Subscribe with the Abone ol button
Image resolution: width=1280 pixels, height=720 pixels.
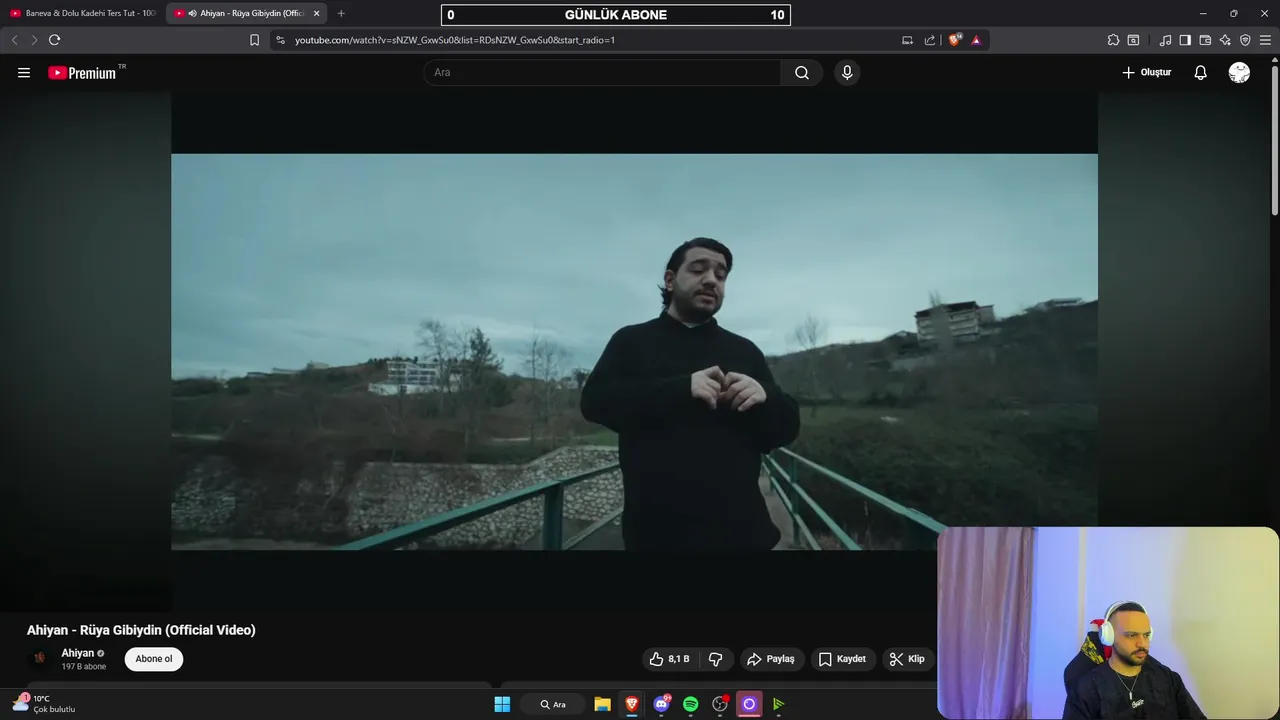(154, 659)
